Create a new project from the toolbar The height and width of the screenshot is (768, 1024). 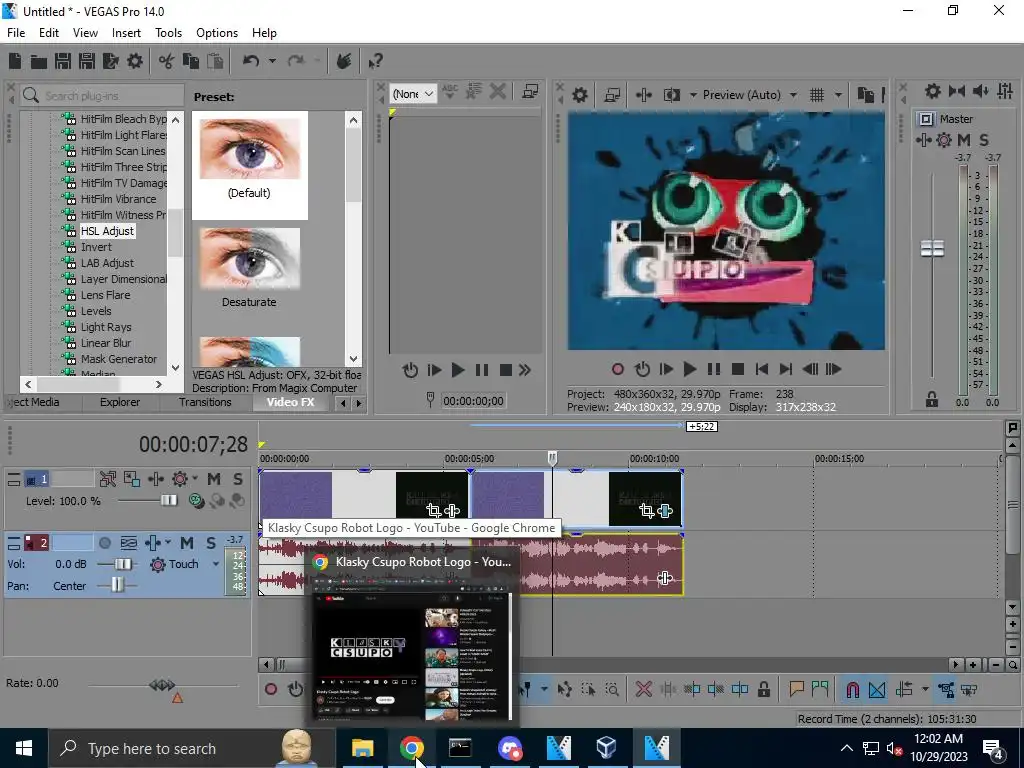(15, 61)
